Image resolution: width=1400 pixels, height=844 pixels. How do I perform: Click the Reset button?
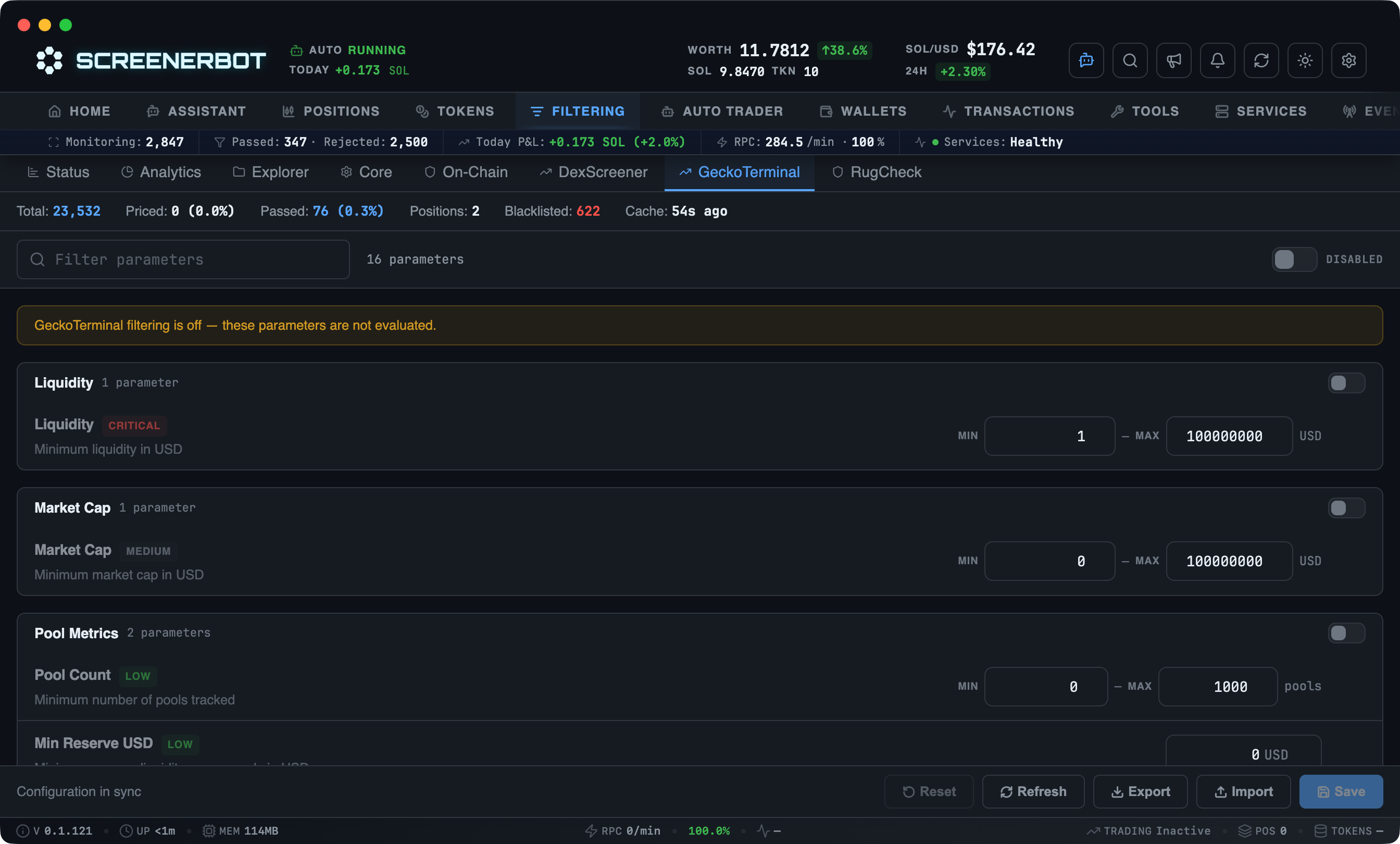pyautogui.click(x=929, y=791)
